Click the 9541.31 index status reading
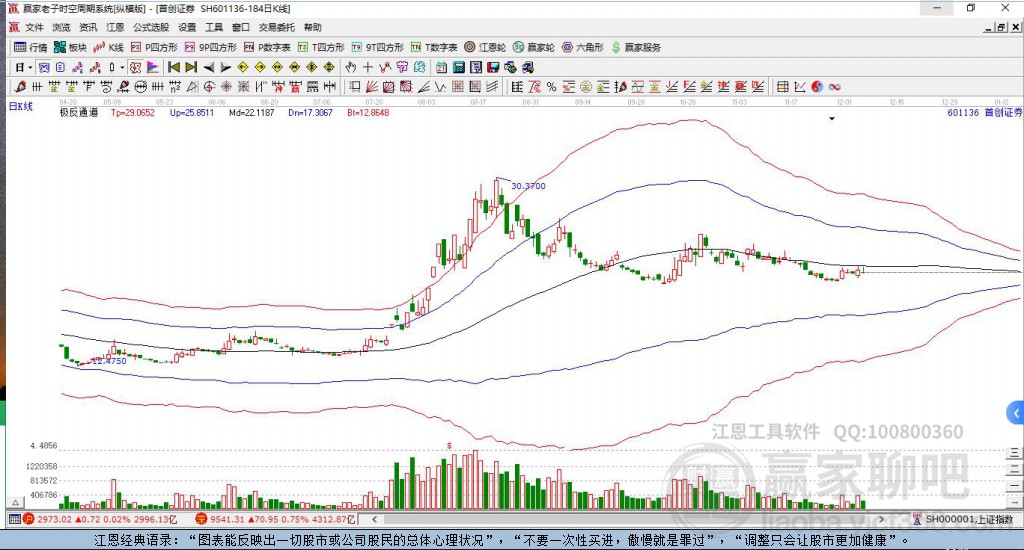This screenshot has width=1024, height=550. 227,519
